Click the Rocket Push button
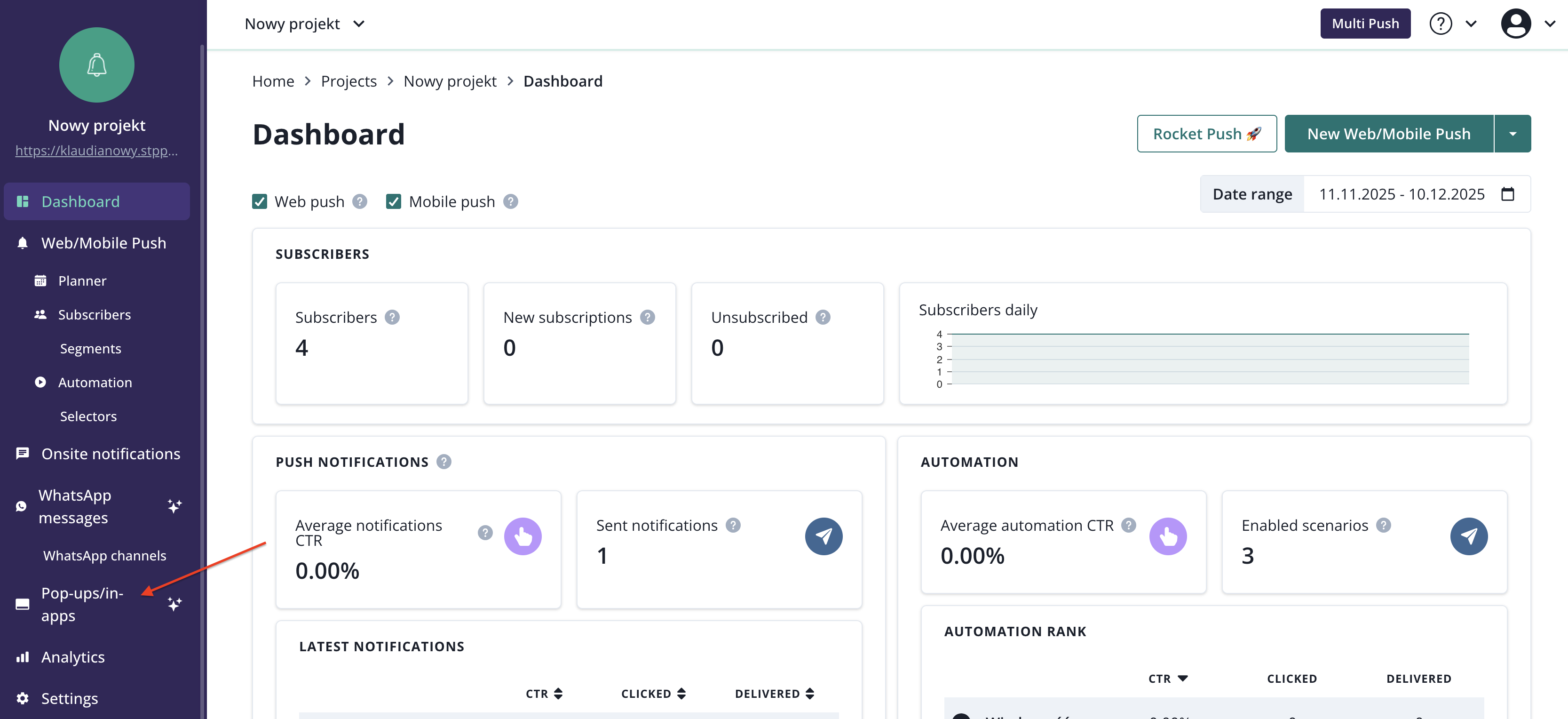1568x719 pixels. click(1206, 134)
